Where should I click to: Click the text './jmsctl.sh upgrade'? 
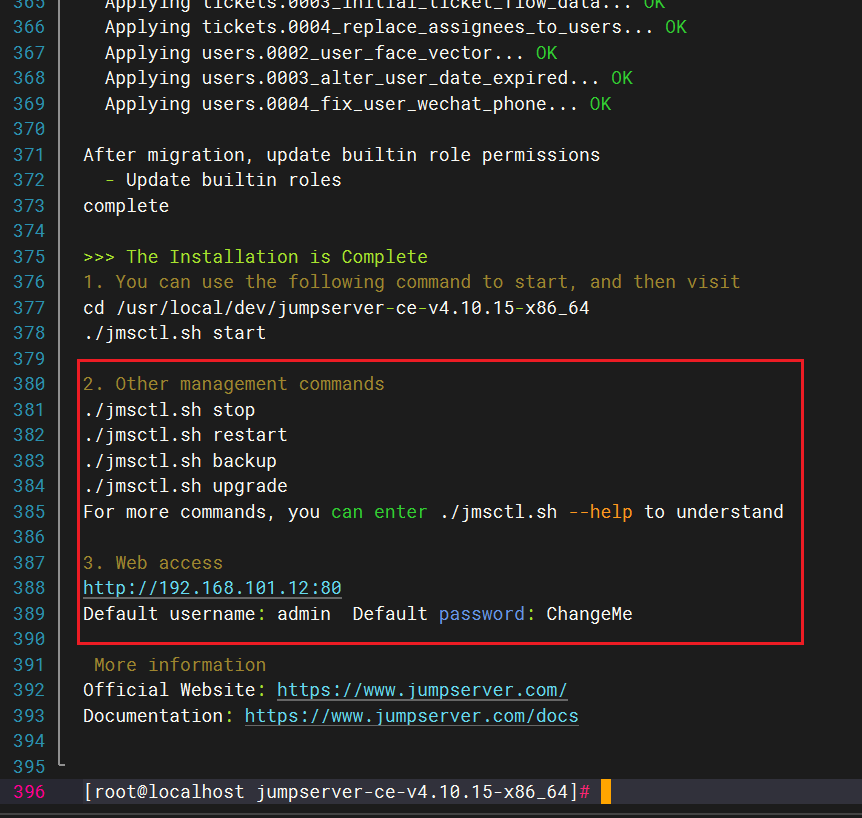pos(185,486)
